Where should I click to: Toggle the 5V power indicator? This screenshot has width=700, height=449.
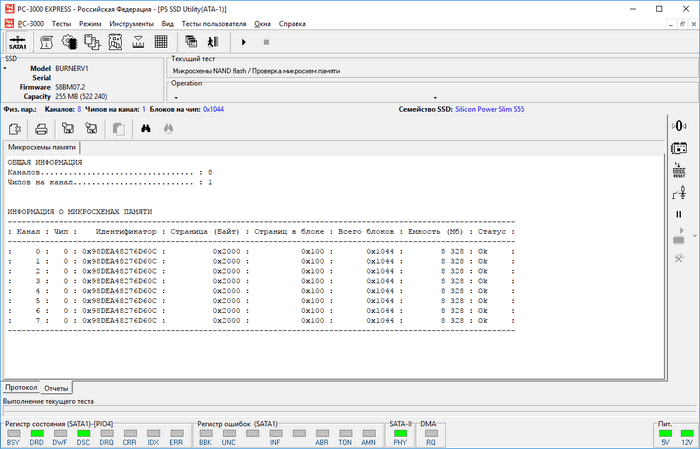tap(664, 435)
